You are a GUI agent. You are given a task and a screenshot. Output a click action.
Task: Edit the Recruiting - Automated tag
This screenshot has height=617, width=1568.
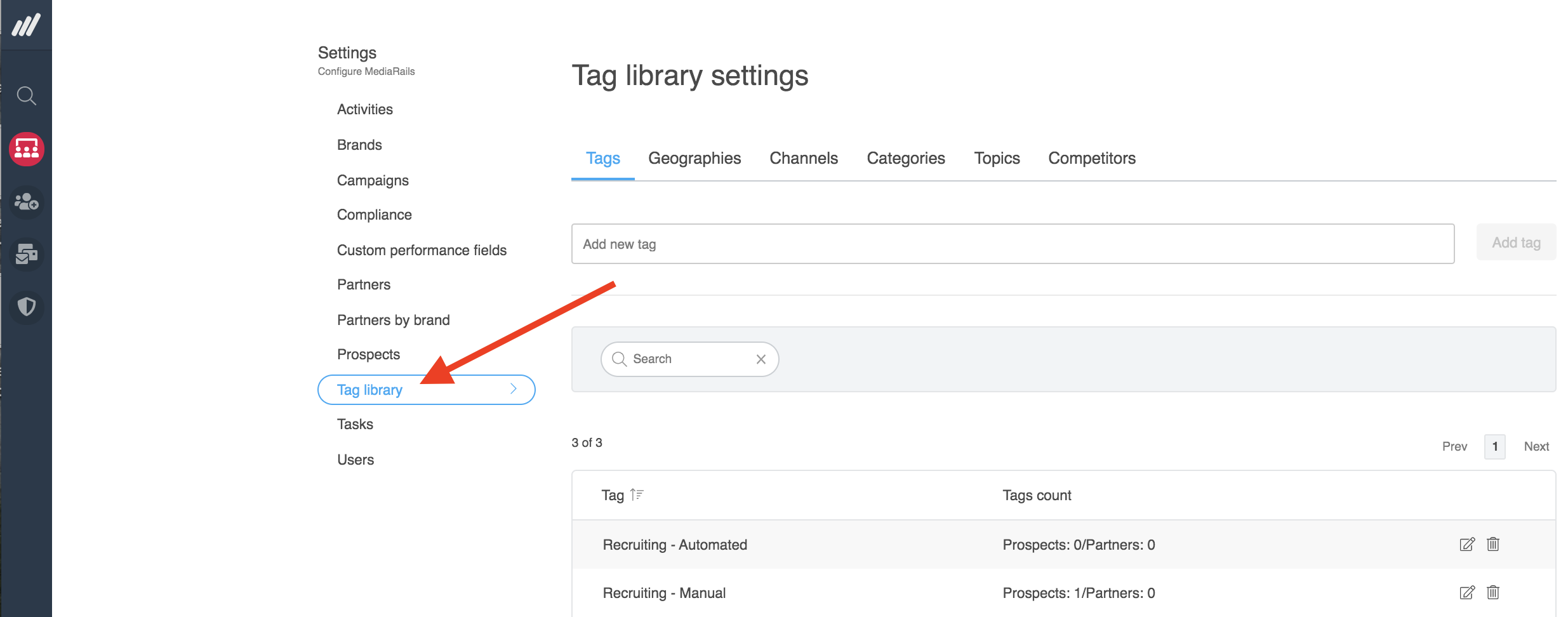click(1466, 545)
